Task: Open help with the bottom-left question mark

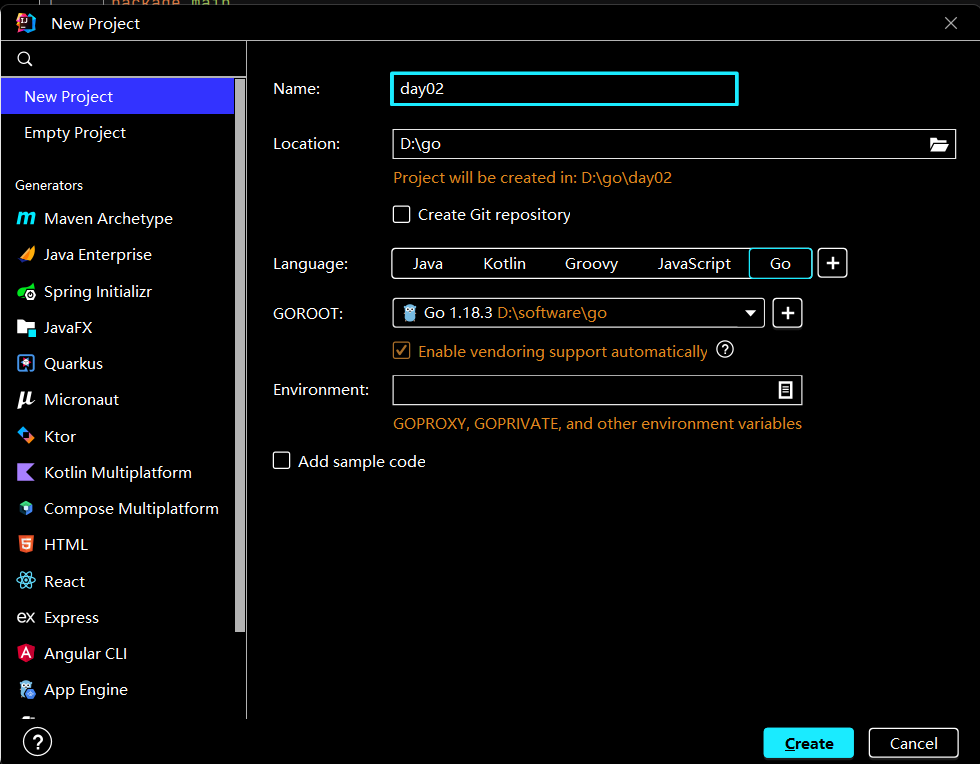Action: click(38, 742)
